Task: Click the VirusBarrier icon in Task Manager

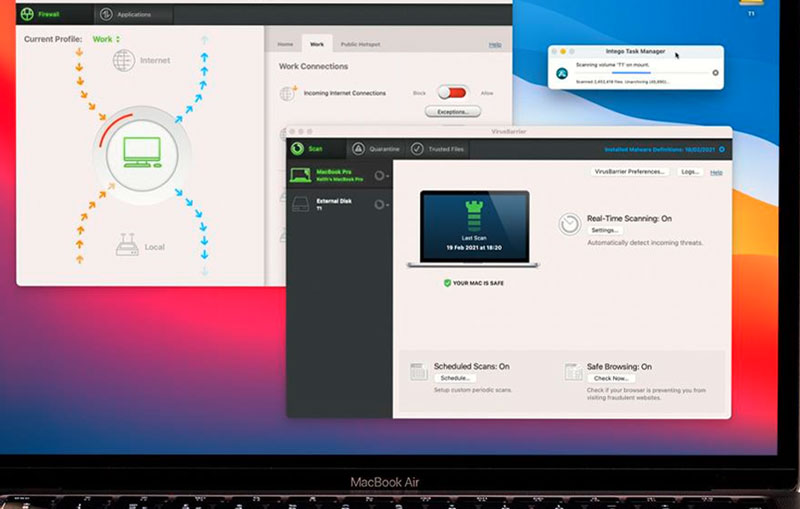Action: (562, 73)
